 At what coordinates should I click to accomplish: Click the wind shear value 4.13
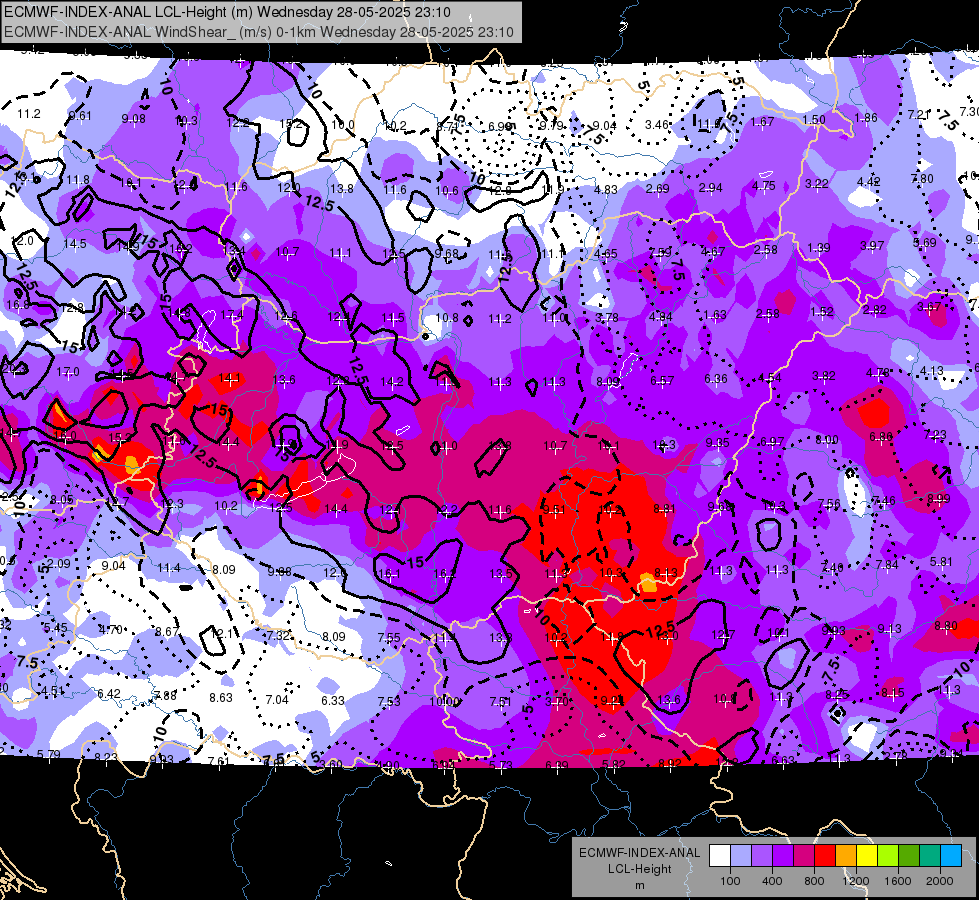click(932, 371)
